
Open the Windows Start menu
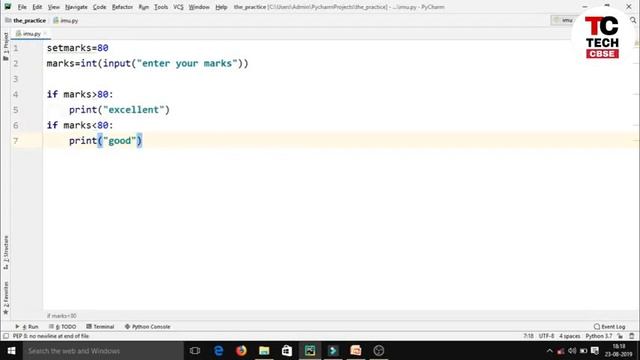[x=11, y=351]
